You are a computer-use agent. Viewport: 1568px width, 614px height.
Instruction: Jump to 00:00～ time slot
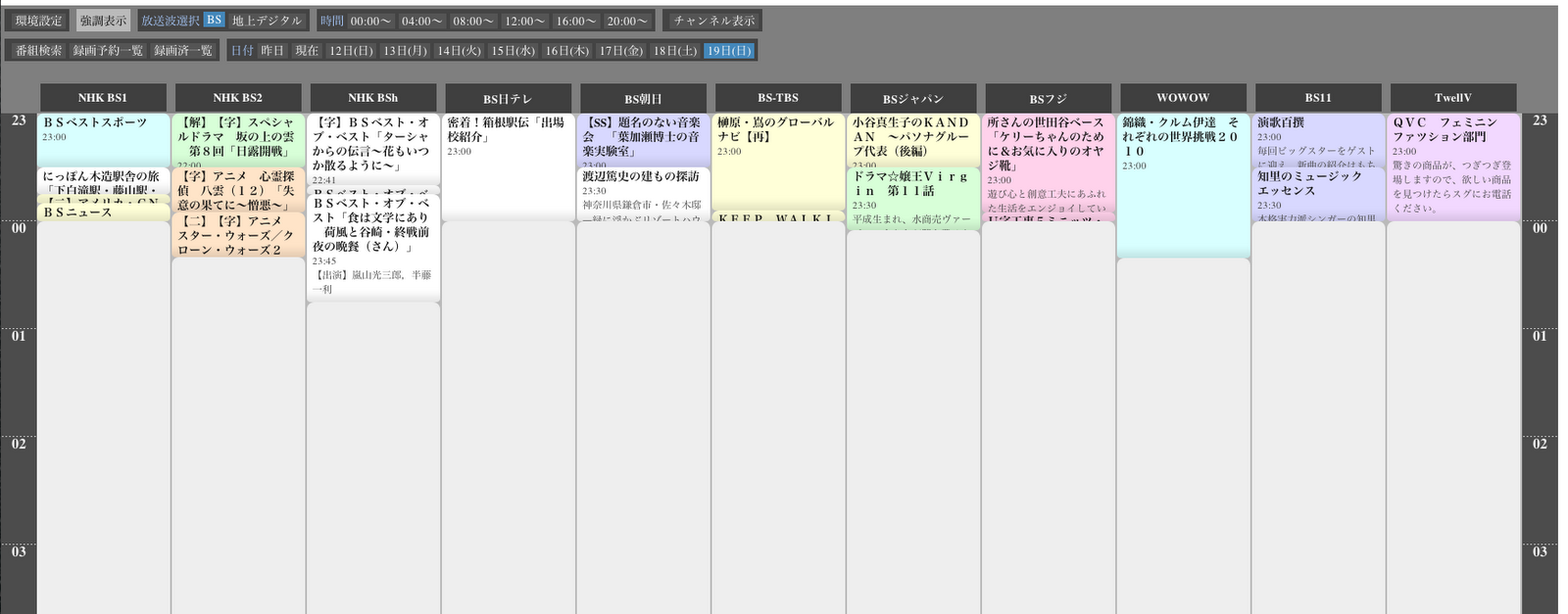[x=370, y=21]
